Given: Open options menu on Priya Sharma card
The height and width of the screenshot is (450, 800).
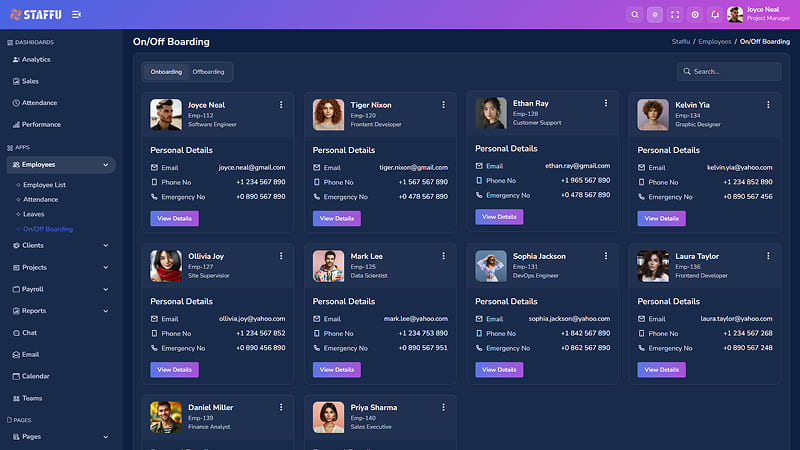Looking at the screenshot, I should [x=443, y=407].
